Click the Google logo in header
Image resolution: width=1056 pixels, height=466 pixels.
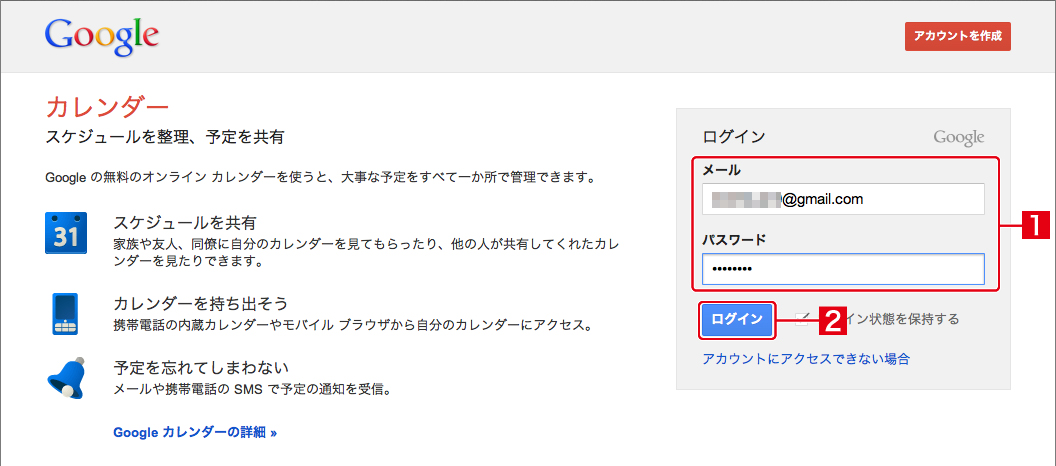click(102, 38)
